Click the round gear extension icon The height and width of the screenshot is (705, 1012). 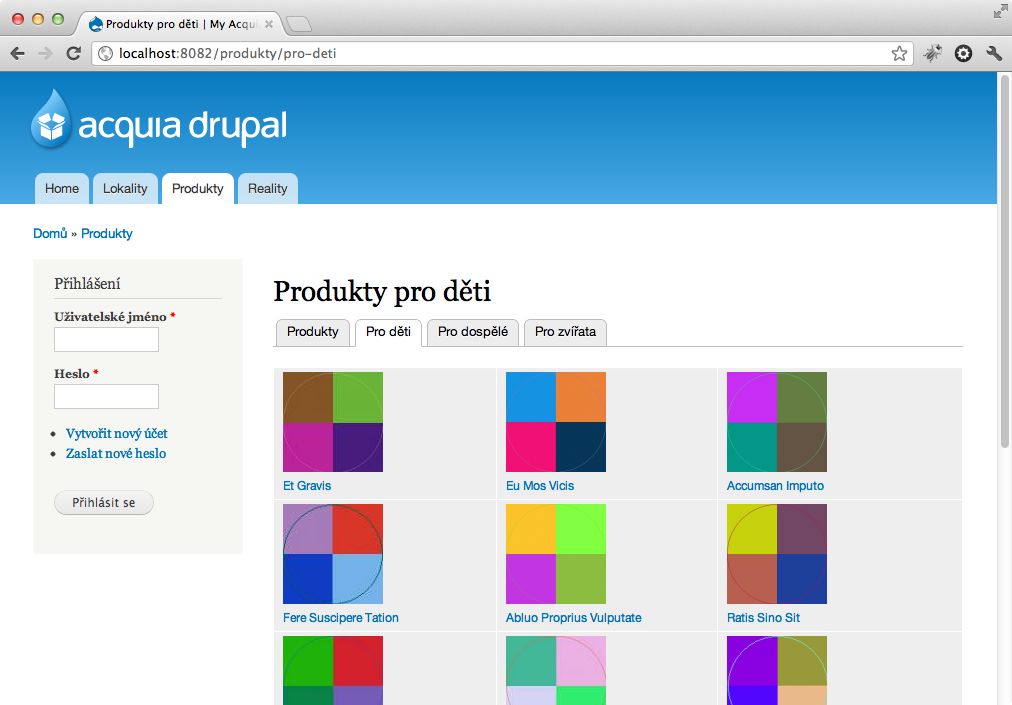click(x=963, y=53)
